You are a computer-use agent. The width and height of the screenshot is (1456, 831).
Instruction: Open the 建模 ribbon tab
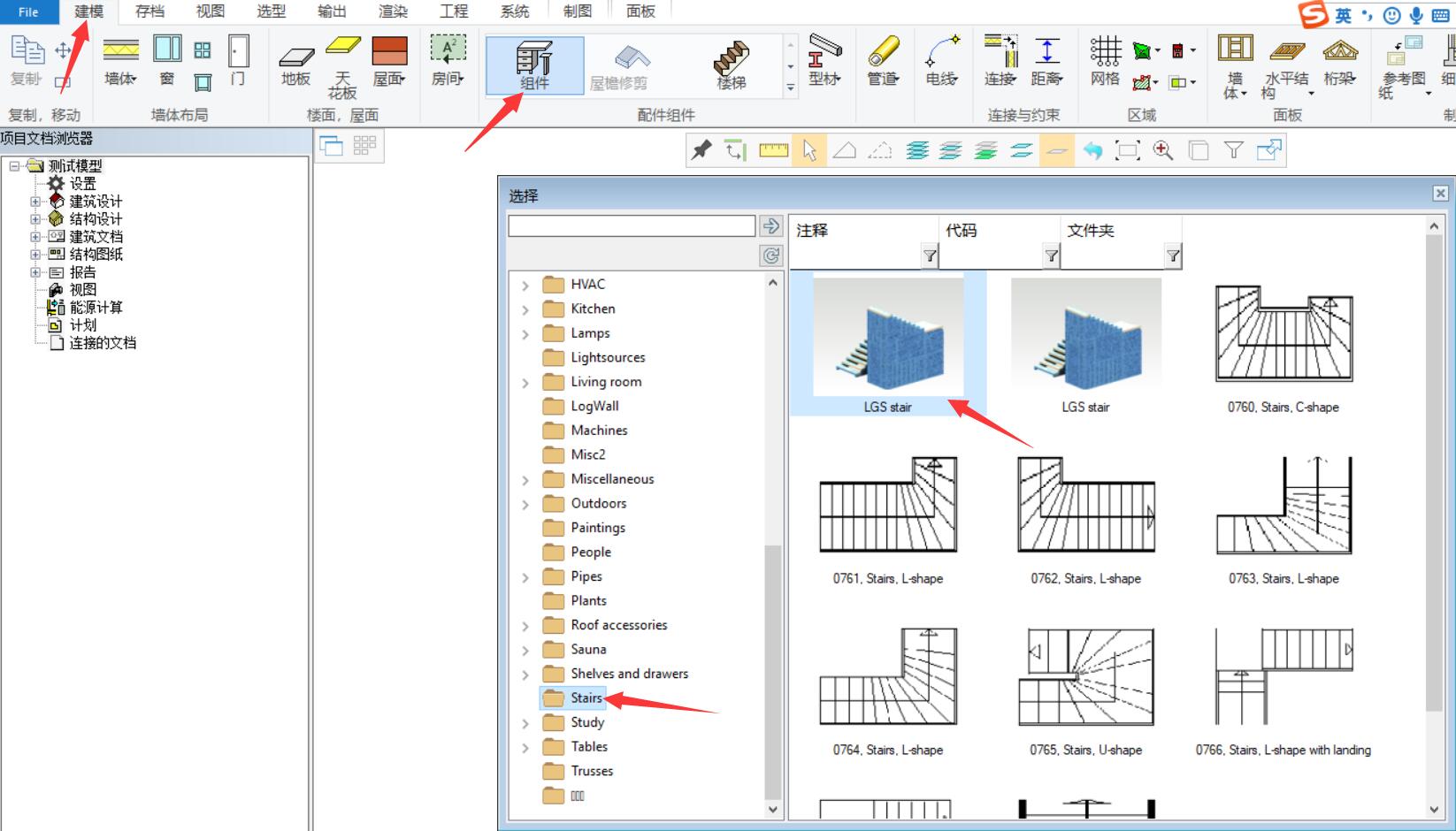pos(88,11)
